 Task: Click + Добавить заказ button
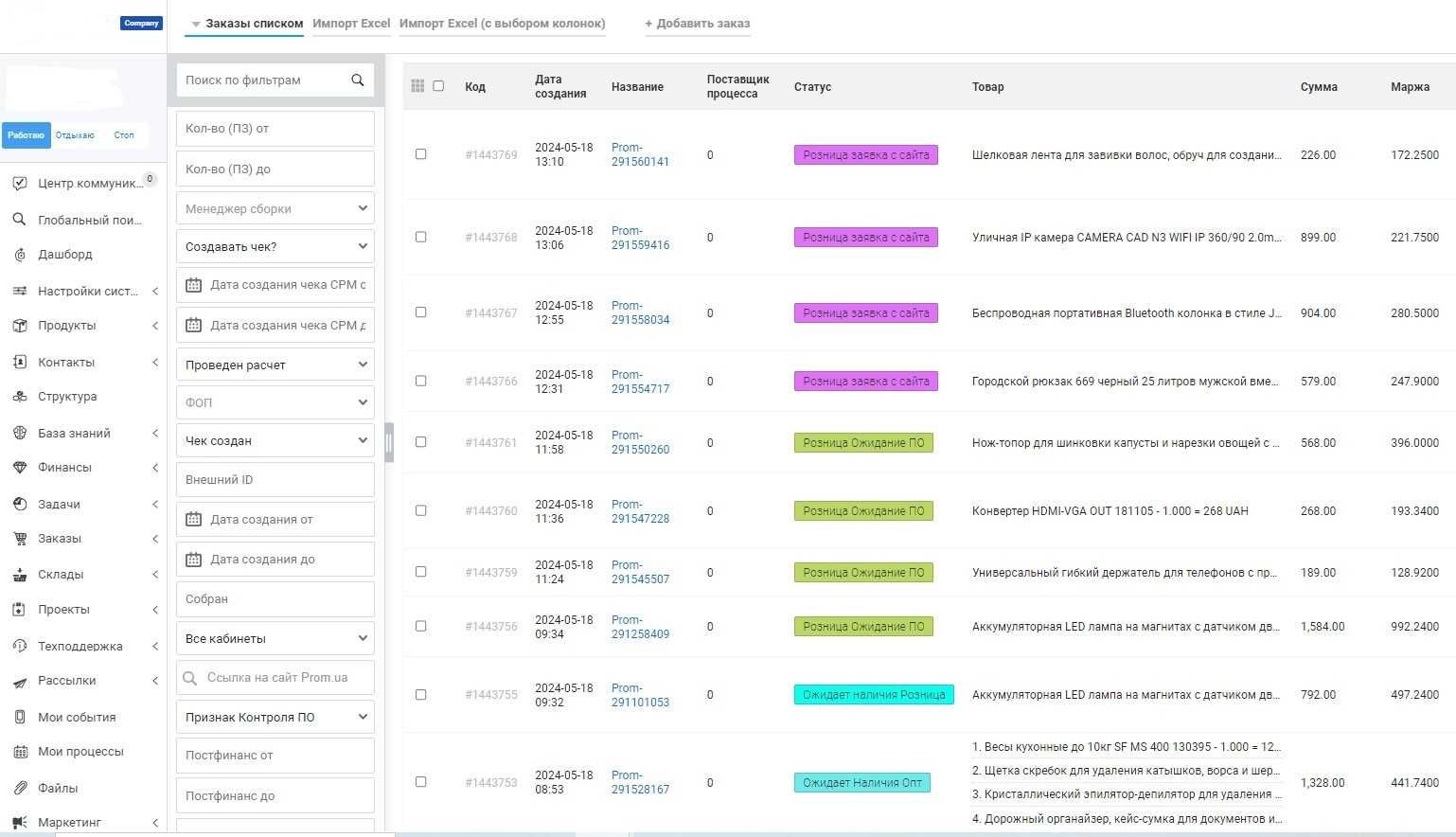click(x=698, y=24)
